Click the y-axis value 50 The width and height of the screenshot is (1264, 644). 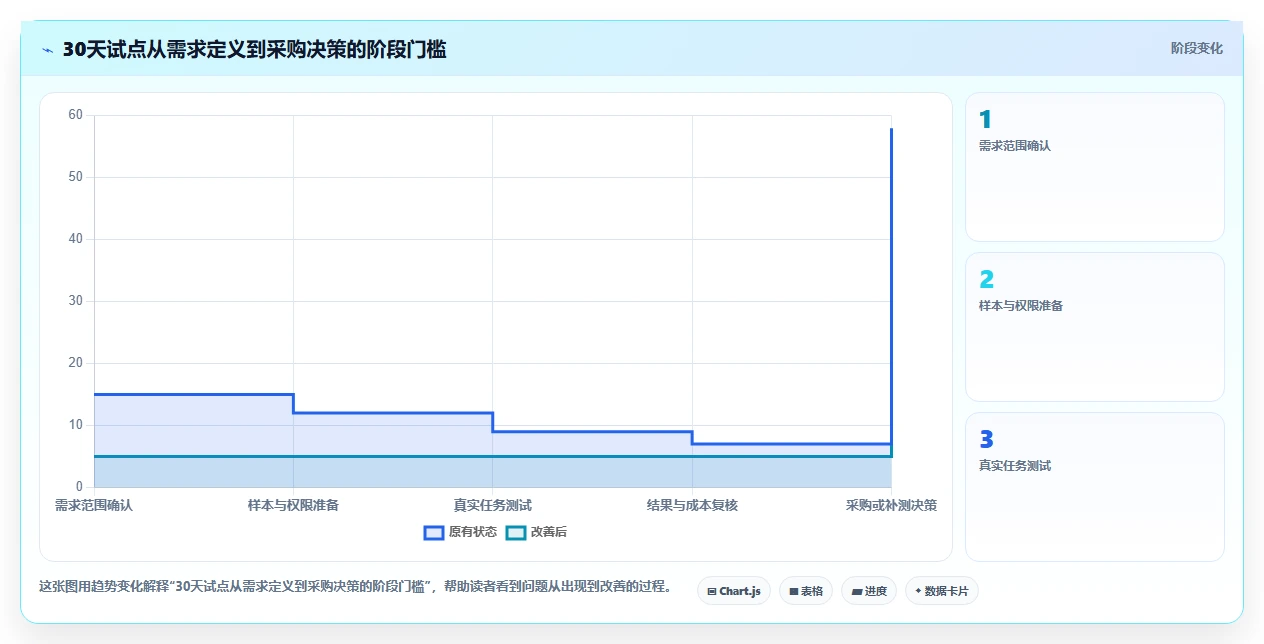pyautogui.click(x=75, y=177)
